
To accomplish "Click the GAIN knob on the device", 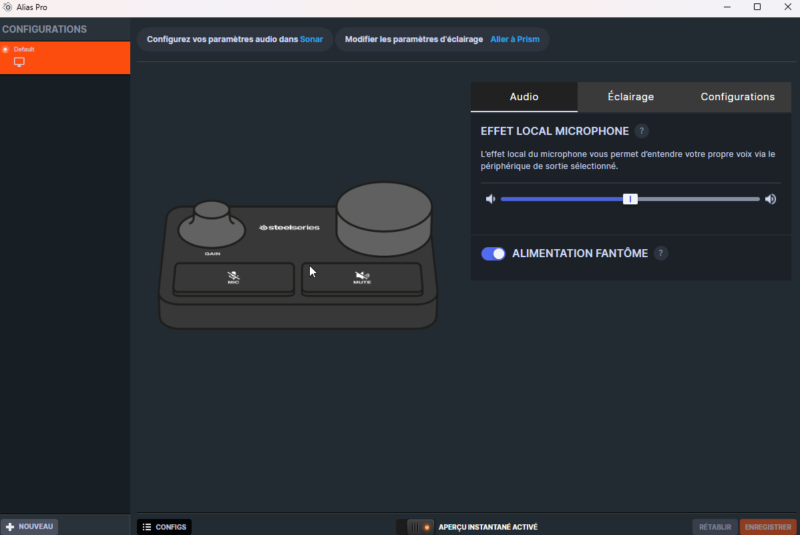I will (x=211, y=223).
